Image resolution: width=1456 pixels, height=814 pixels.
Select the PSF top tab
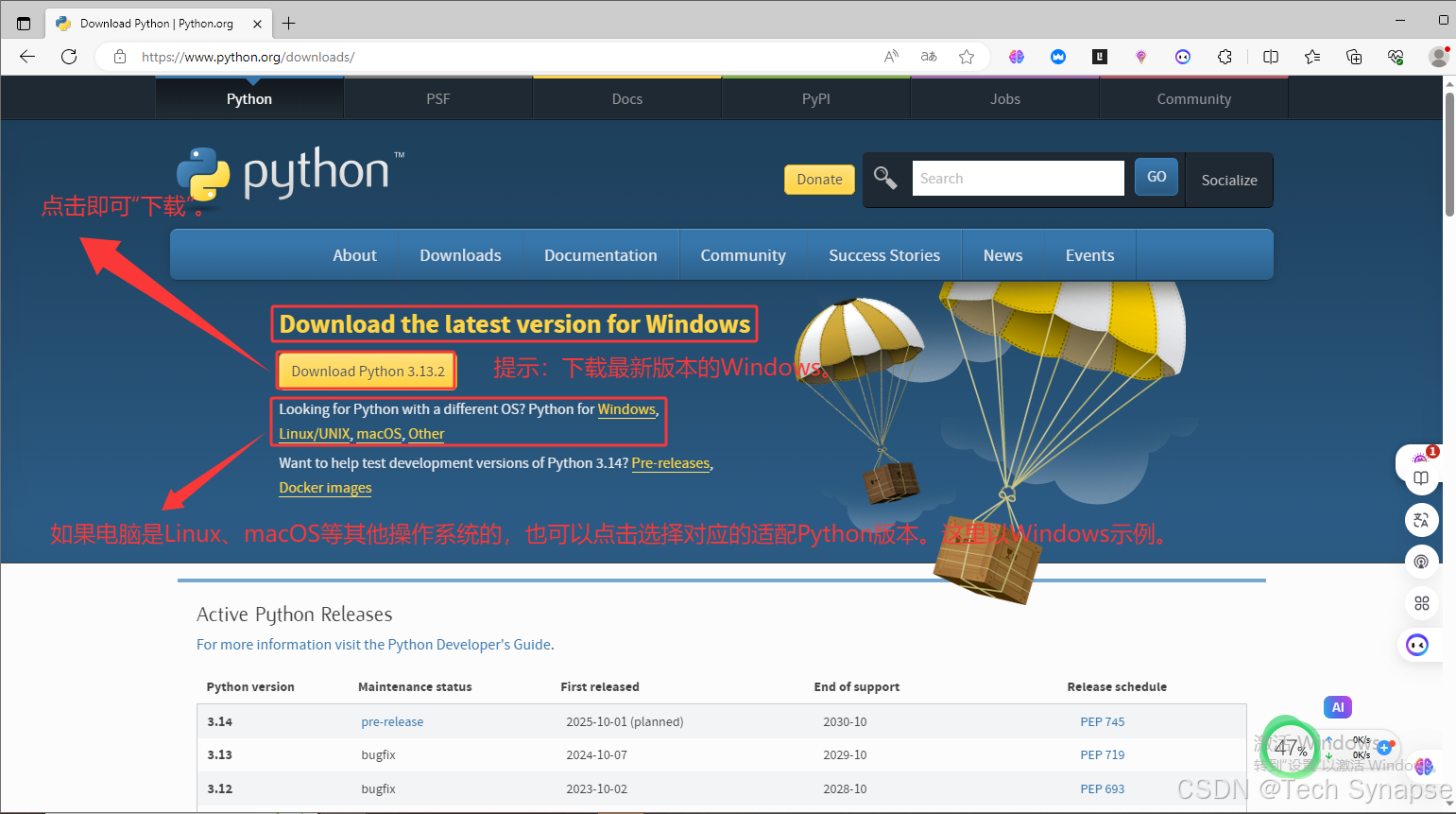tap(438, 98)
